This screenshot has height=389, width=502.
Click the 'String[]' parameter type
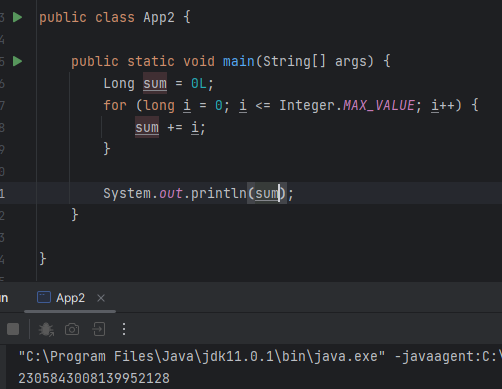[x=294, y=61]
